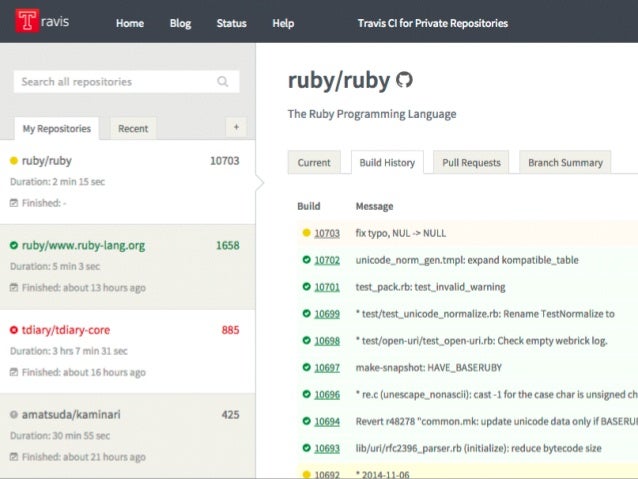638x479 pixels.
Task: Click 'The Ruby Programming Language' description
Action: tap(372, 114)
